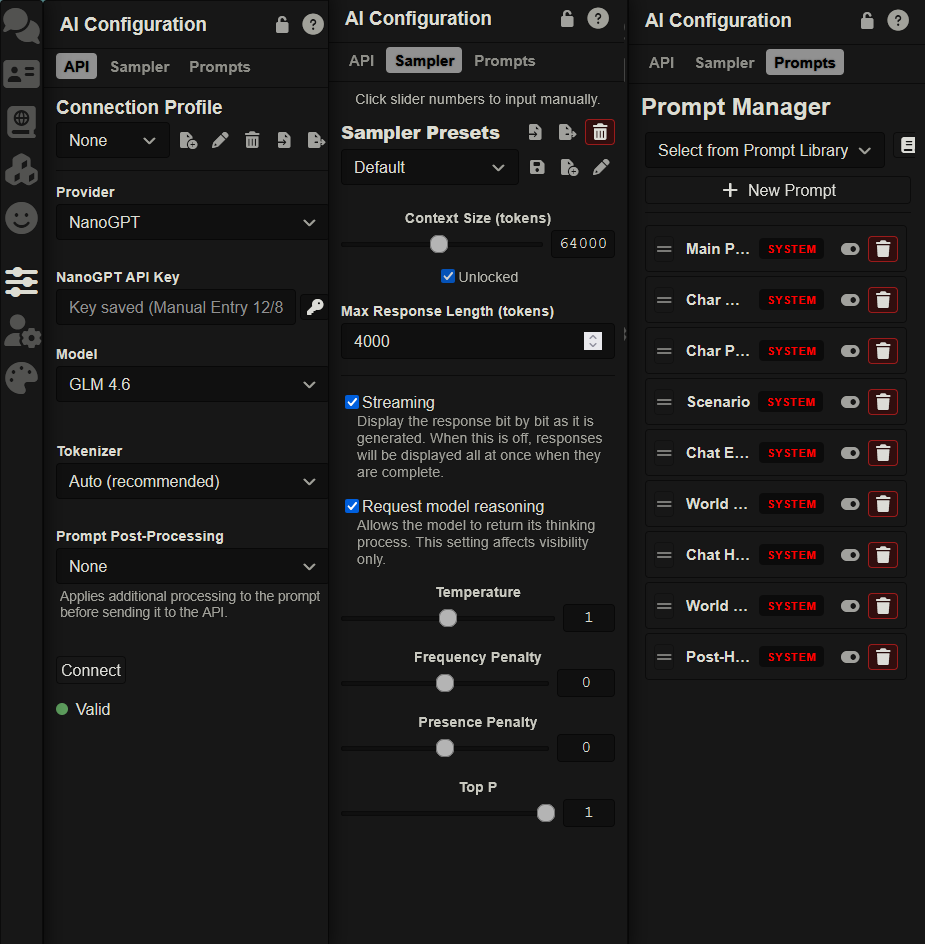Click the Context Size value 64000
The width and height of the screenshot is (926, 944).
583,243
